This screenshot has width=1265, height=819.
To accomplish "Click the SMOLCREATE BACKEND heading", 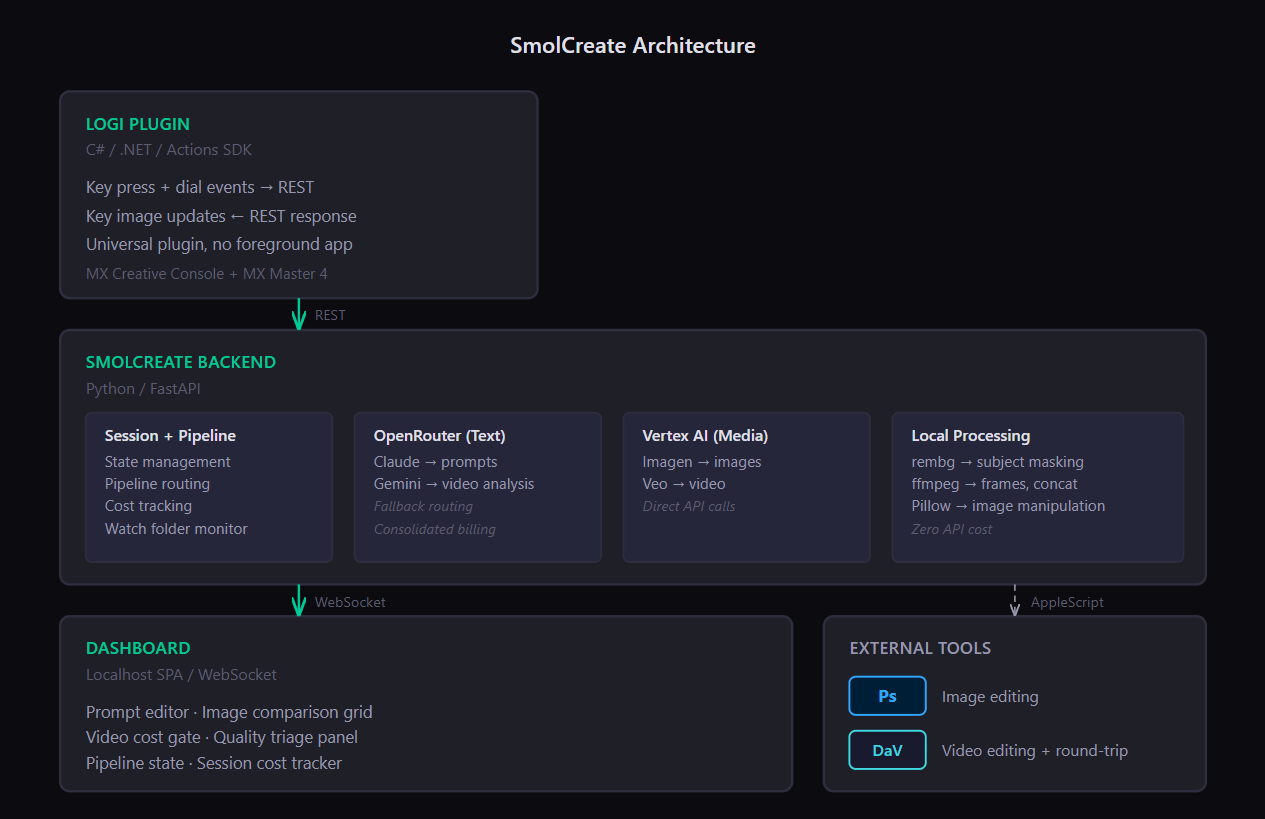I will (181, 362).
